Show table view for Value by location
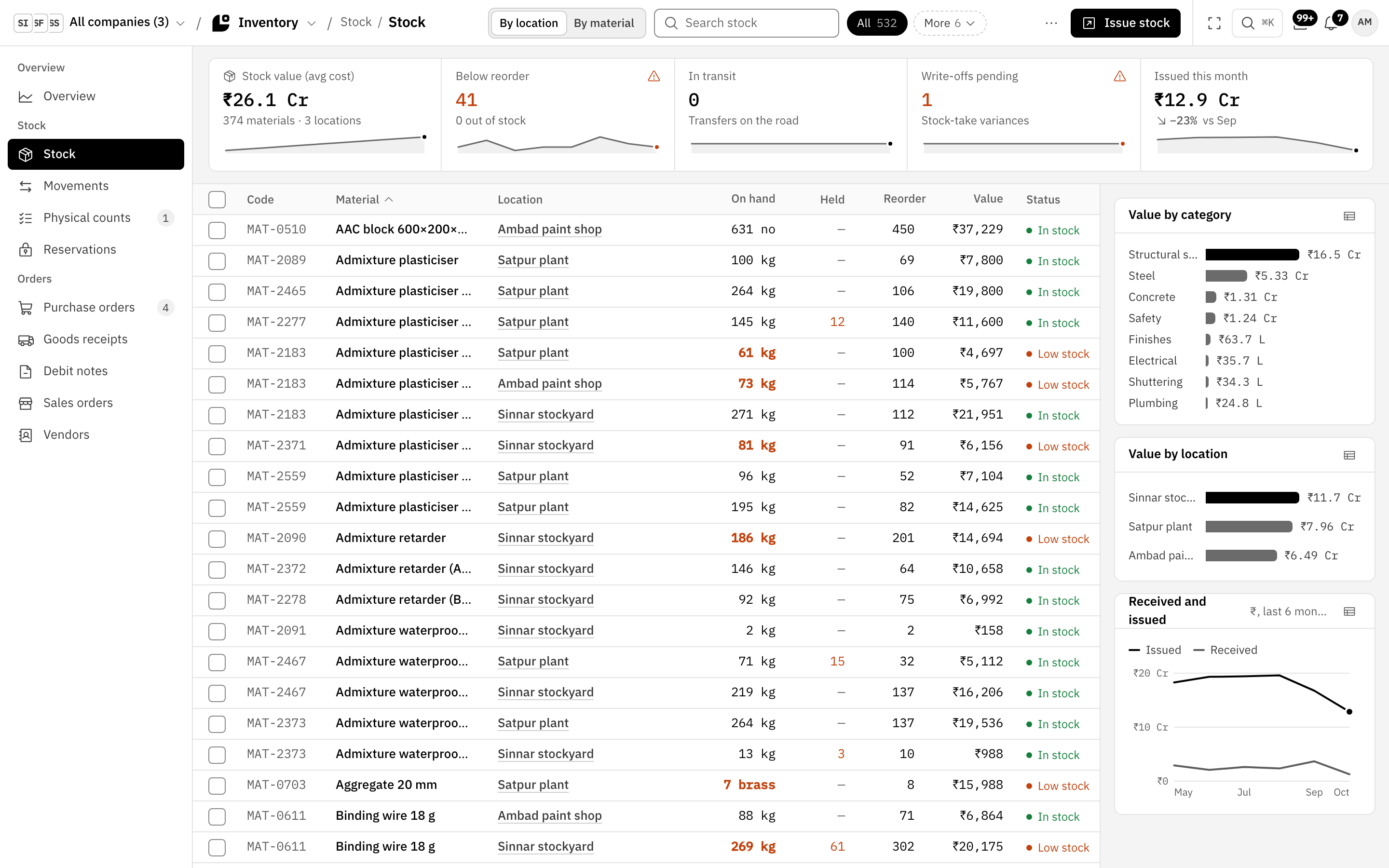 [x=1349, y=455]
